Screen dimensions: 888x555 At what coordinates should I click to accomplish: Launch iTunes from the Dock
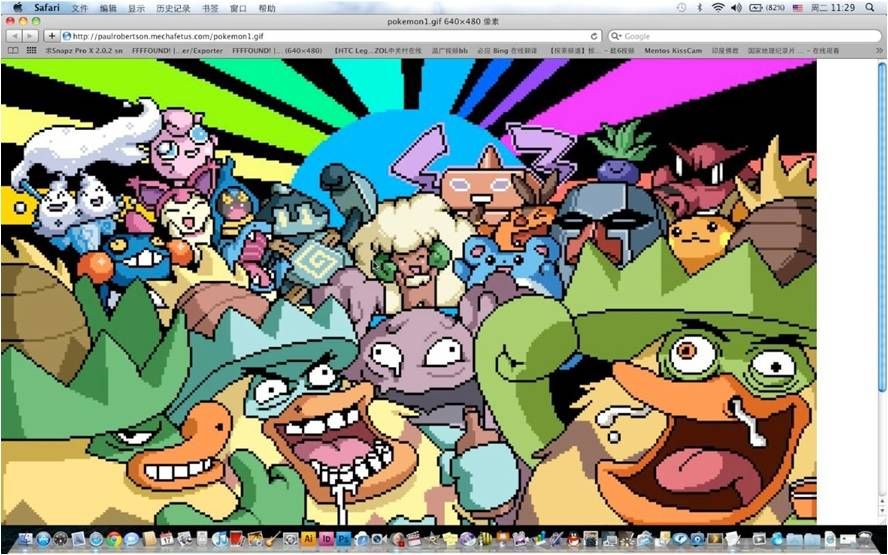(x=220, y=539)
